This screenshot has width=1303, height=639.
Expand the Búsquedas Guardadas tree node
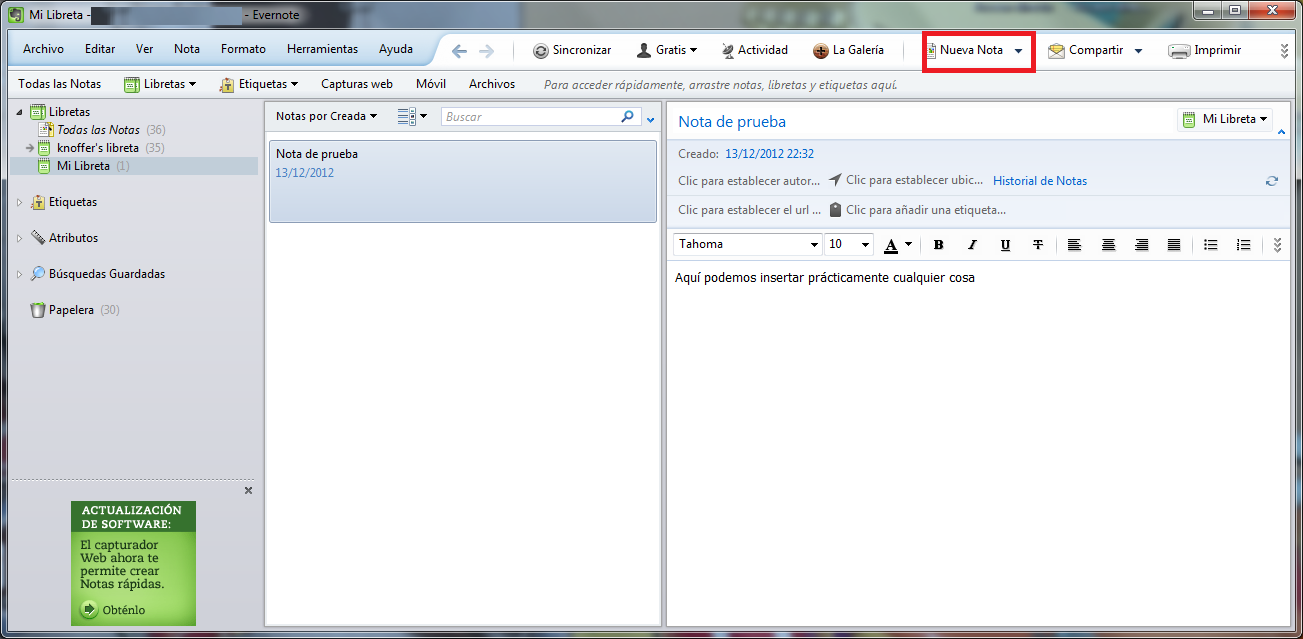pyautogui.click(x=21, y=274)
